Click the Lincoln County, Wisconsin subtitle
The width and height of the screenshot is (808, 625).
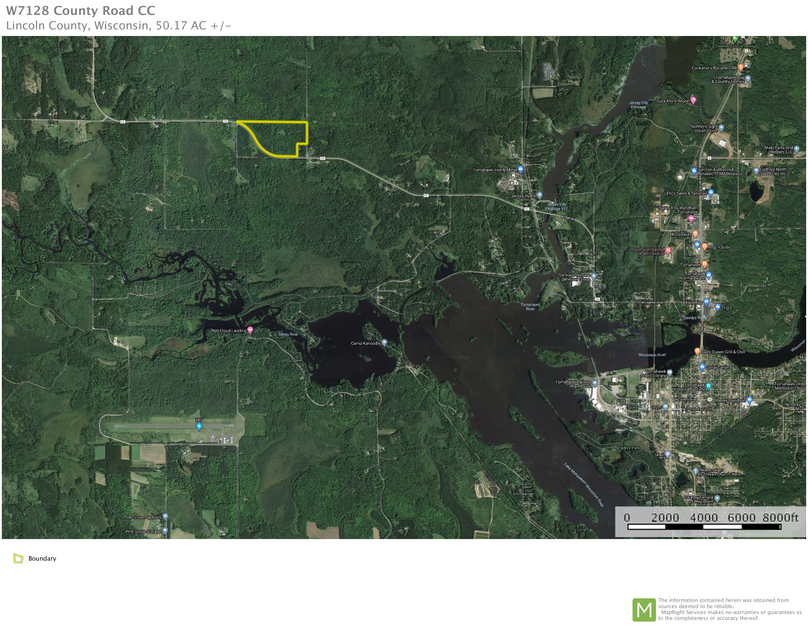tap(118, 25)
